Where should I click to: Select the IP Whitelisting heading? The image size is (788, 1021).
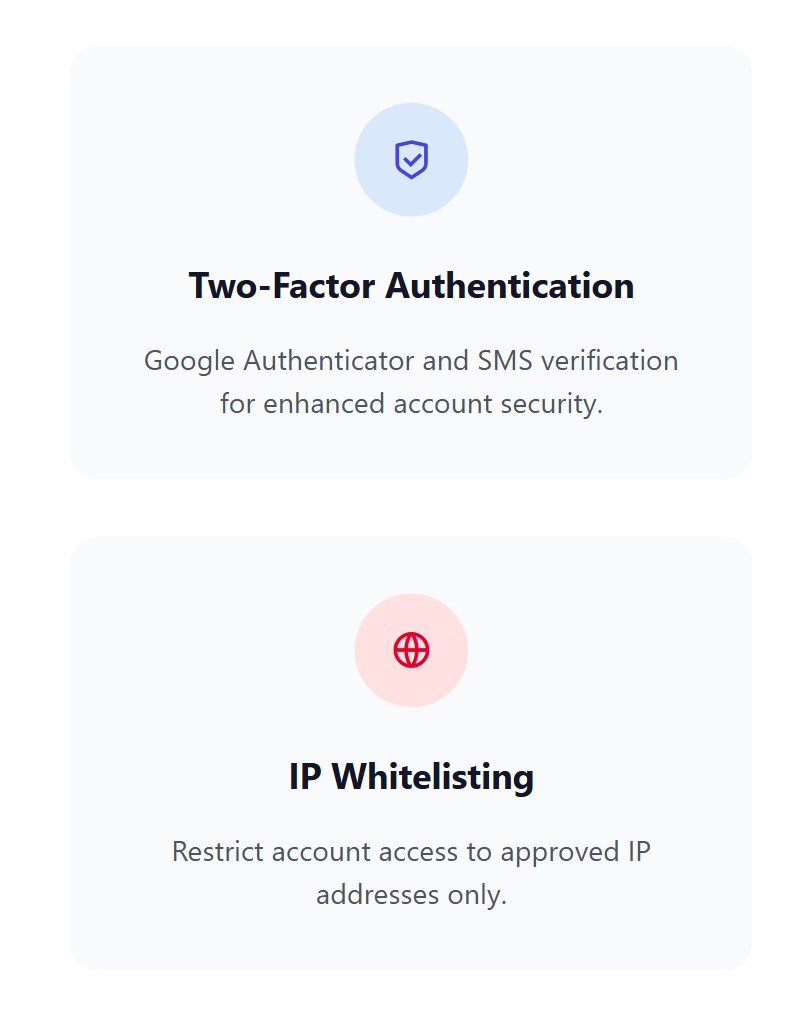coord(411,777)
